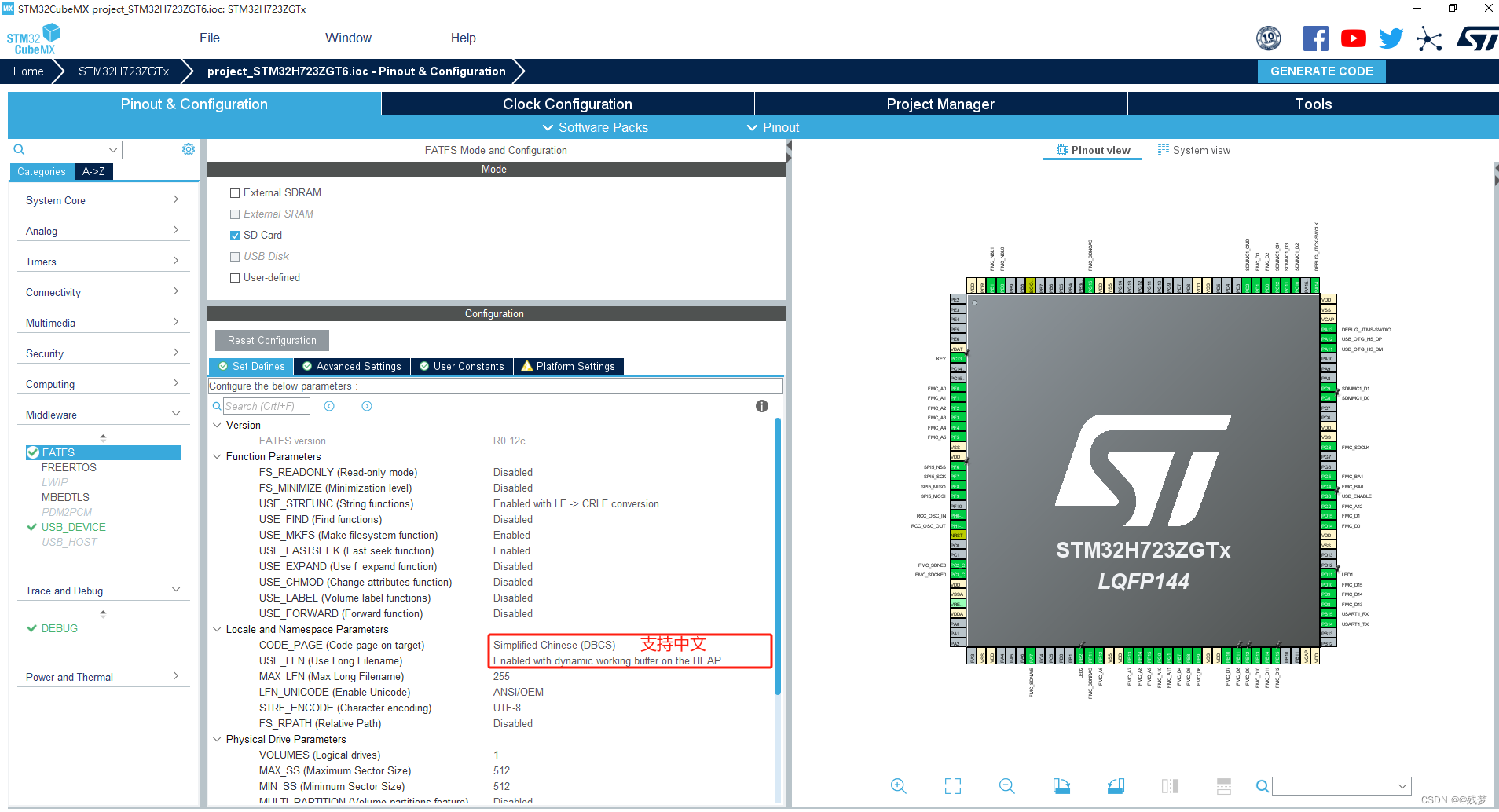Viewport: 1499px width, 812px height.
Task: Click the parameter search magnifier icon
Action: pos(217,406)
